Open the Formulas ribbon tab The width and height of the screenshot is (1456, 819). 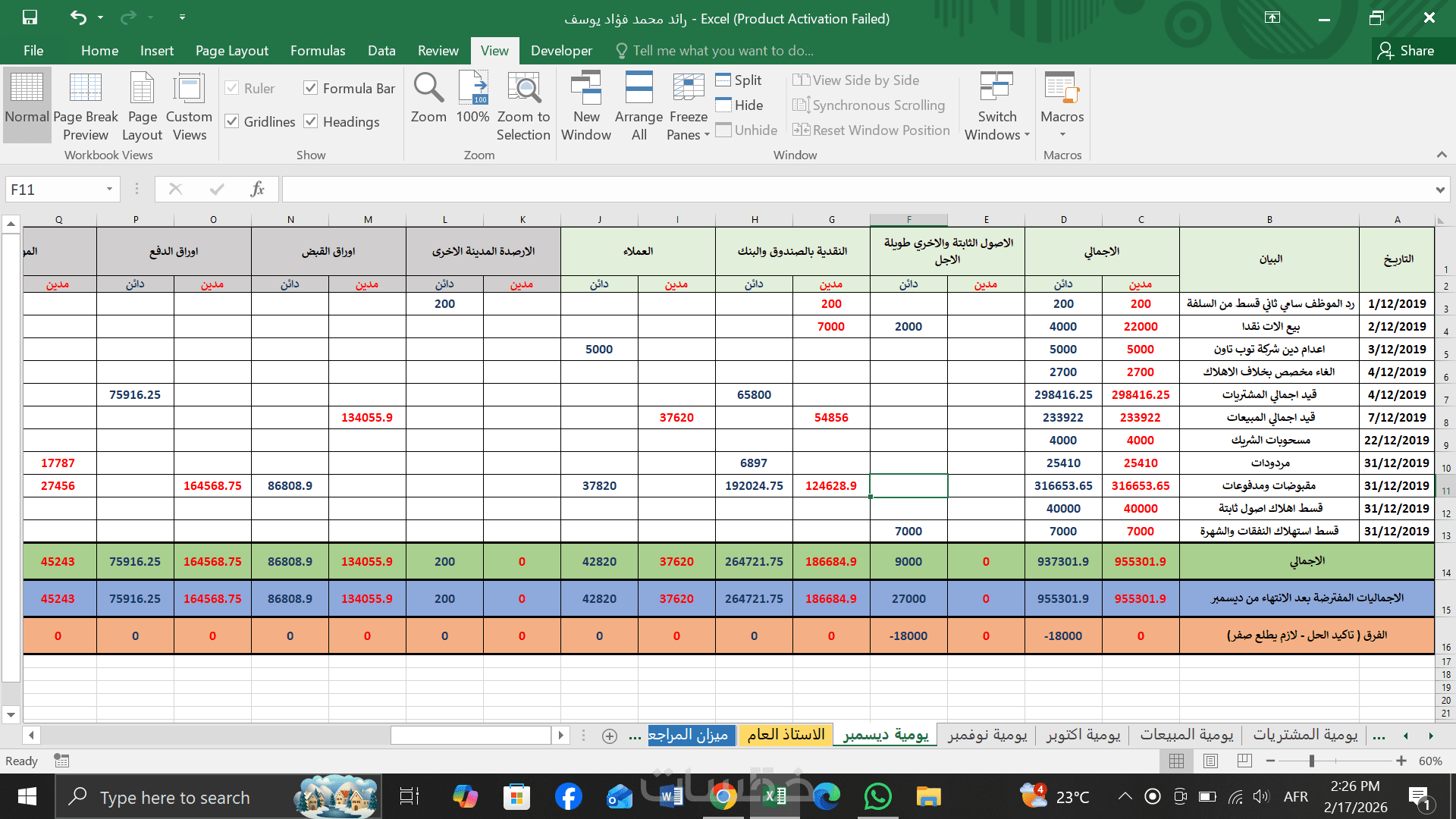coord(318,51)
